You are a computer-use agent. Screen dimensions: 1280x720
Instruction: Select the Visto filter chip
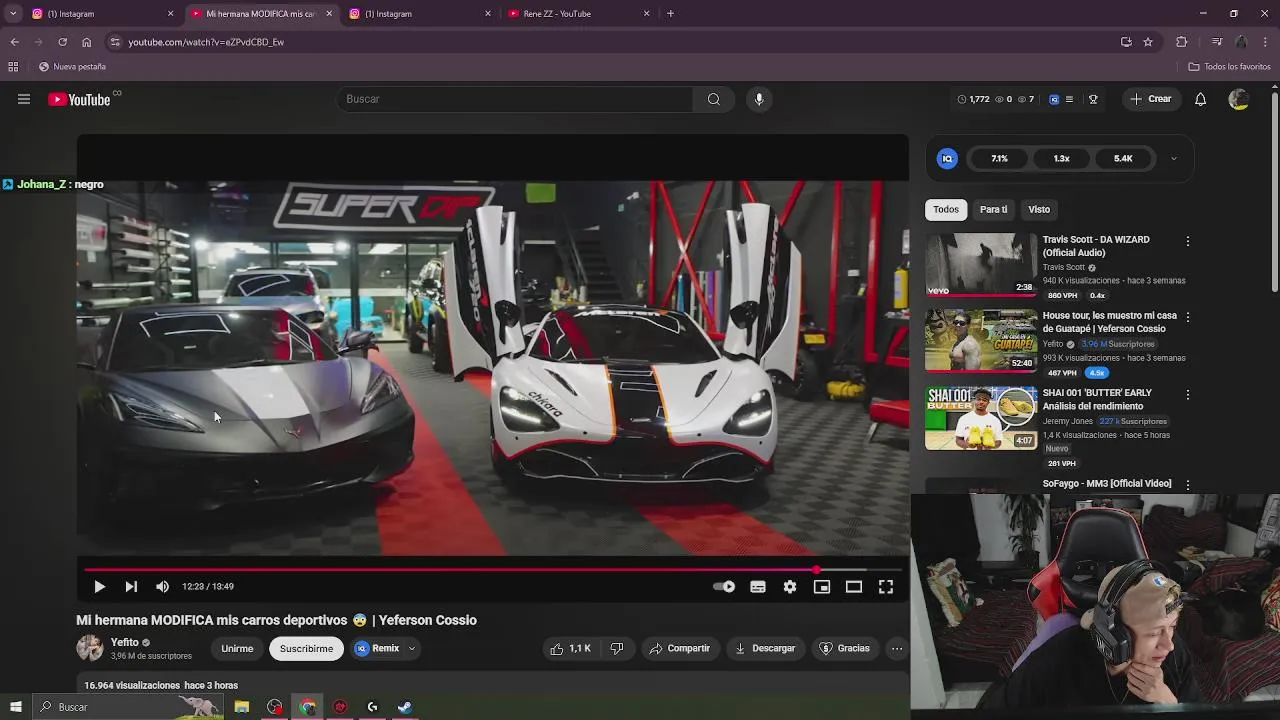pyautogui.click(x=1039, y=209)
